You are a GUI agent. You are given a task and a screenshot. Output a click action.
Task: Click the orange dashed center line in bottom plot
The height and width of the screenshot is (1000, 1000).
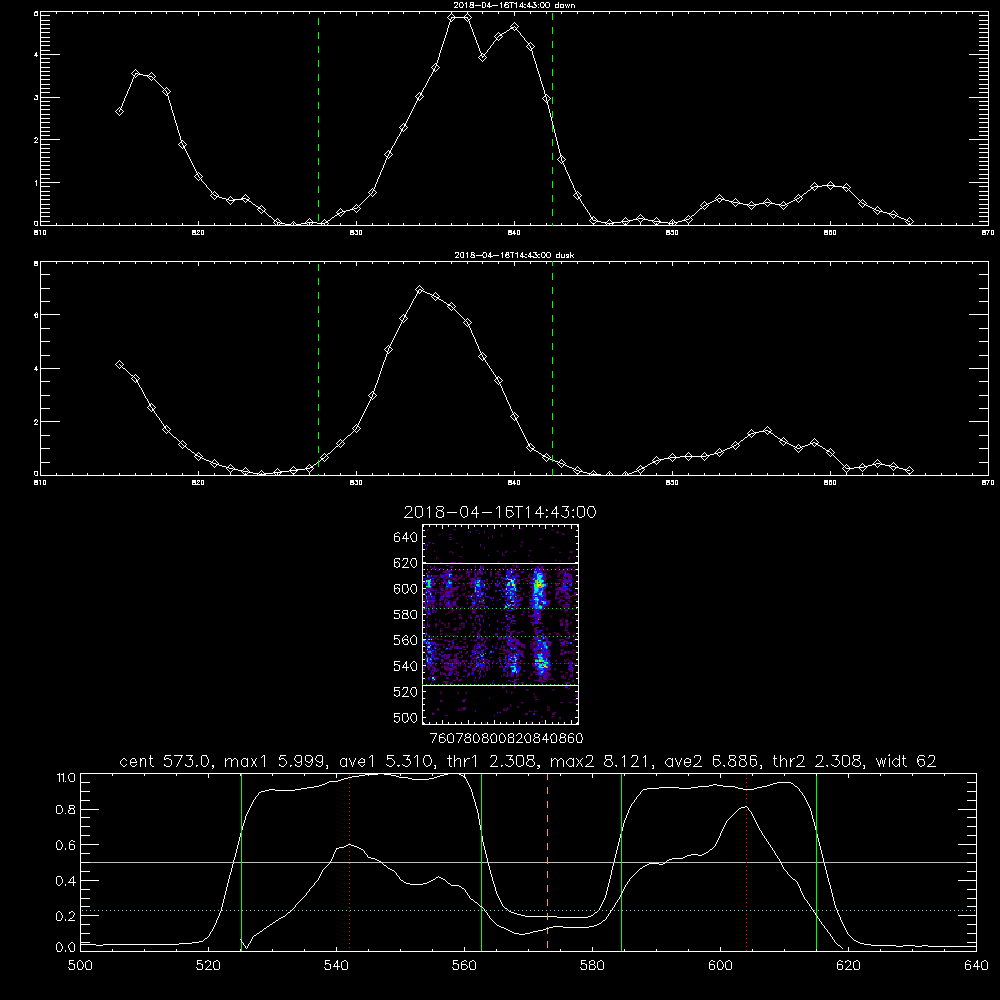coord(547,862)
